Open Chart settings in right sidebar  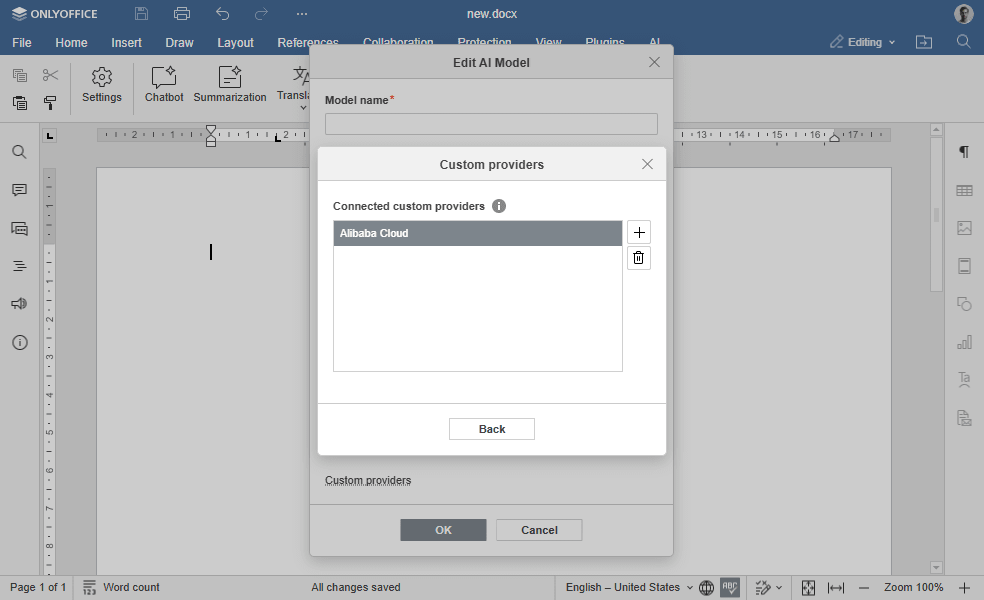tap(964, 342)
